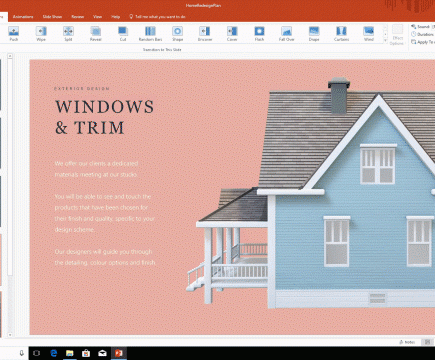Click the paragraph starting 'Our designers will guide'
The image size is (435, 360).
coord(105,257)
